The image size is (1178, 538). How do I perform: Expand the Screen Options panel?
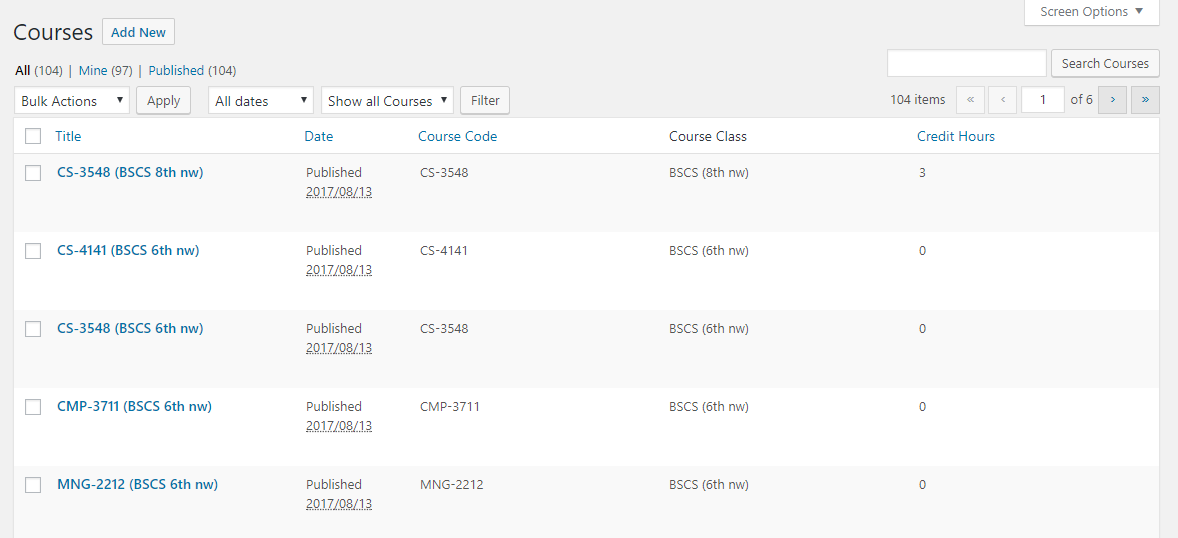coord(1091,12)
